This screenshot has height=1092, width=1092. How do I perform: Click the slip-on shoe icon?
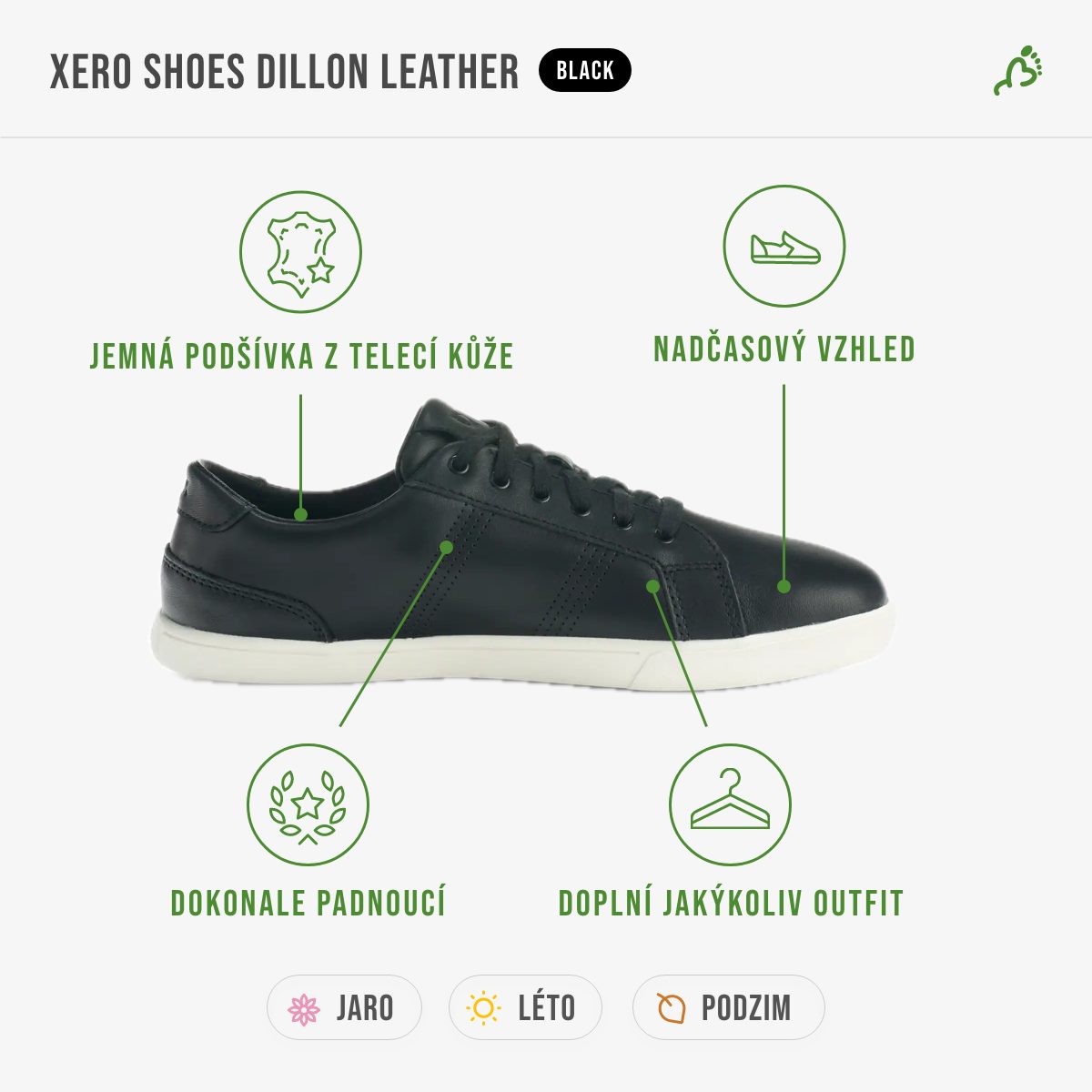[x=784, y=247]
